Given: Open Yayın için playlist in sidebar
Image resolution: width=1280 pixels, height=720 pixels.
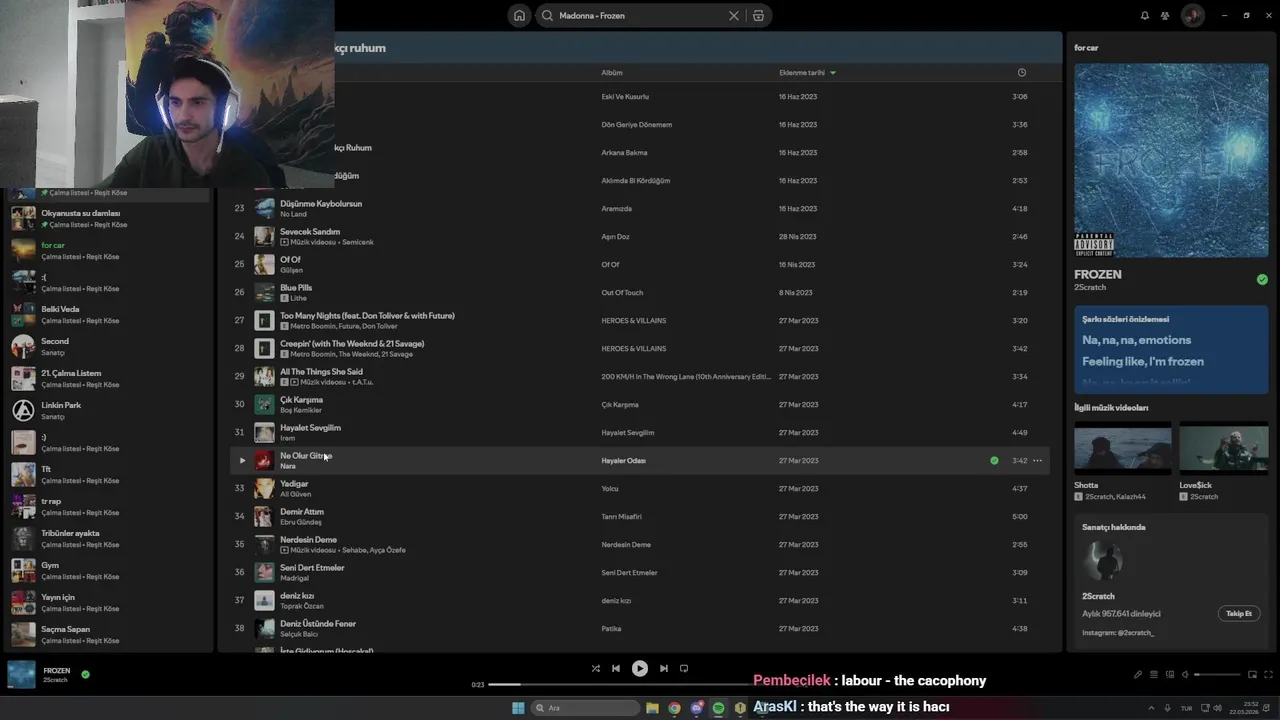Looking at the screenshot, I should [x=108, y=602].
